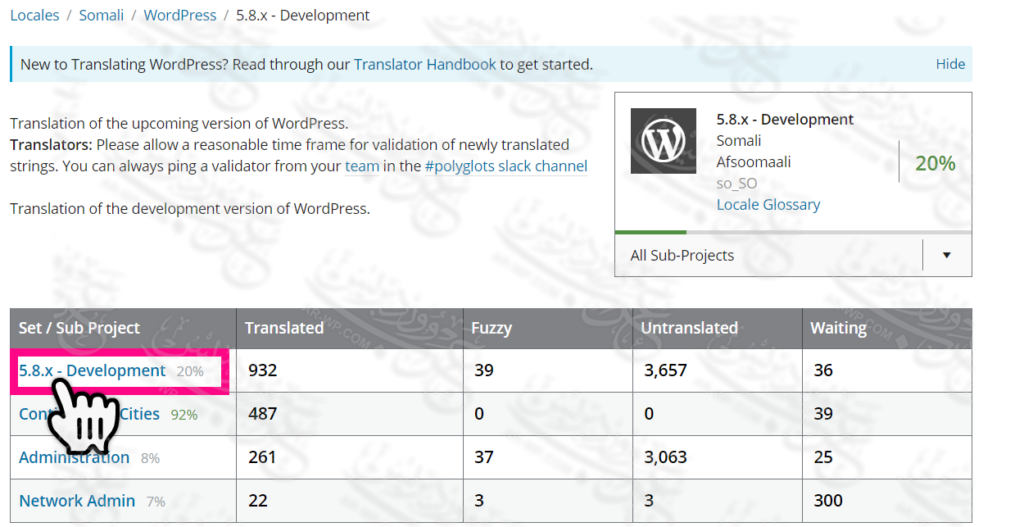Navigate to WordPress breadcrumb link
Viewport: 1024px width, 527px height.
[180, 15]
